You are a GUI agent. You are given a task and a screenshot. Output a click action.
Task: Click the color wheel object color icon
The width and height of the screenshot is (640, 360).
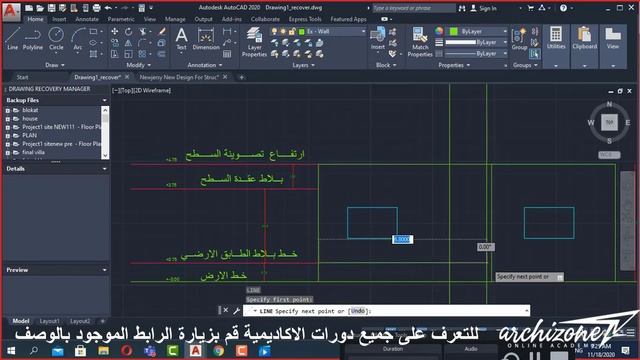(x=439, y=31)
